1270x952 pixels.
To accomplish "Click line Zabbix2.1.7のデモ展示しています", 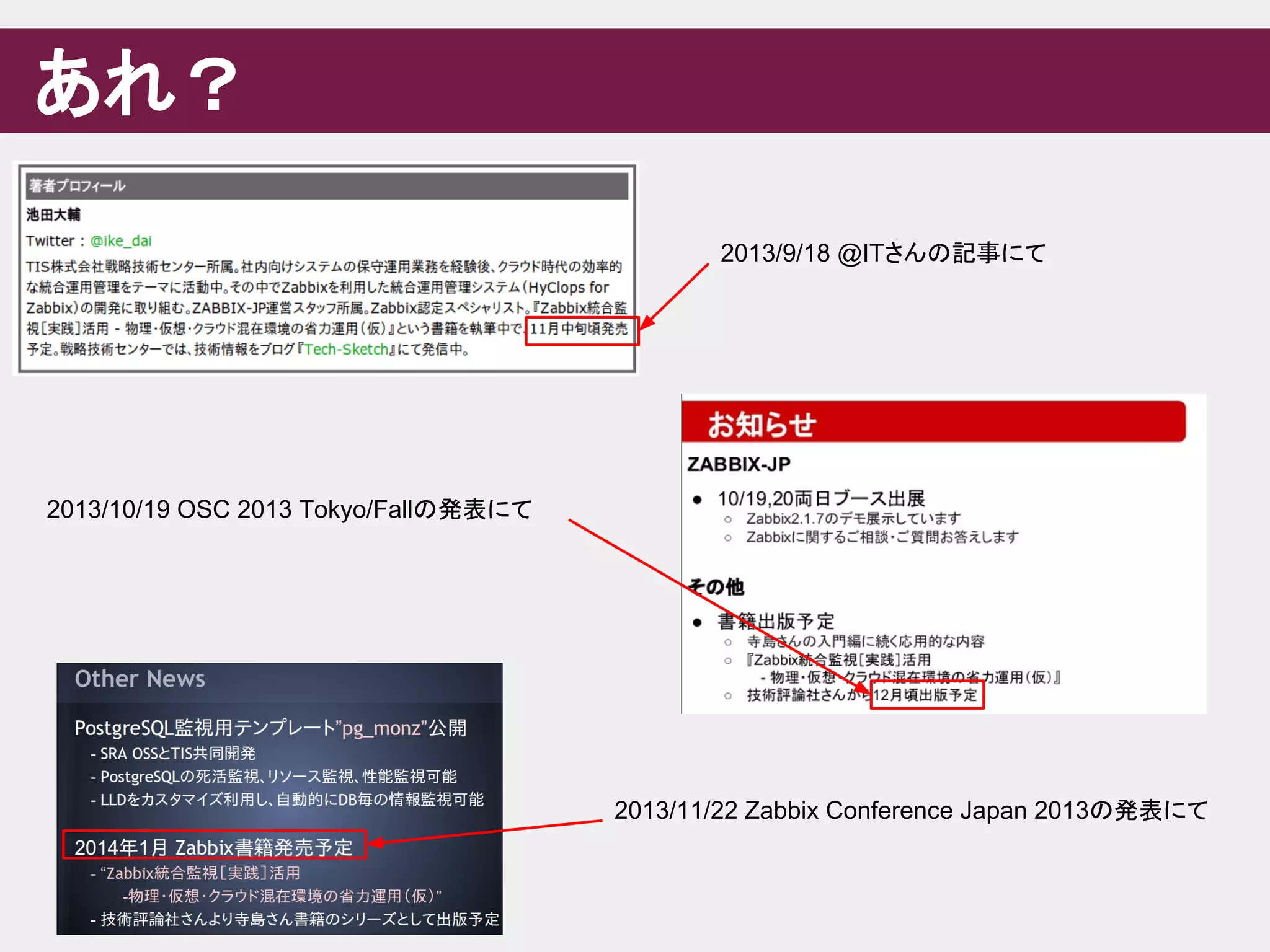I will coord(853,519).
